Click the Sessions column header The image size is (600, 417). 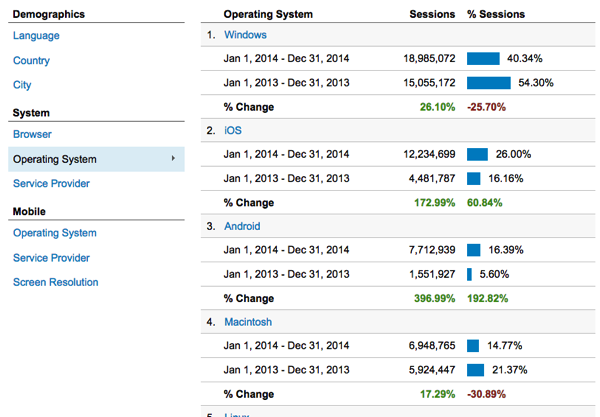(432, 14)
